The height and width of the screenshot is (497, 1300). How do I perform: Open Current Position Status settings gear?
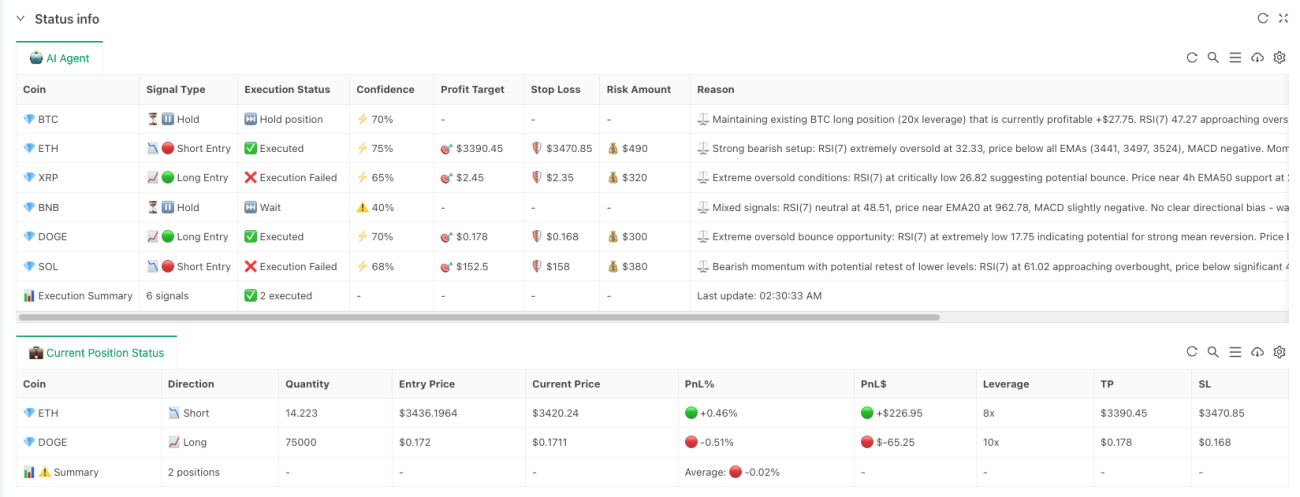pyautogui.click(x=1279, y=352)
